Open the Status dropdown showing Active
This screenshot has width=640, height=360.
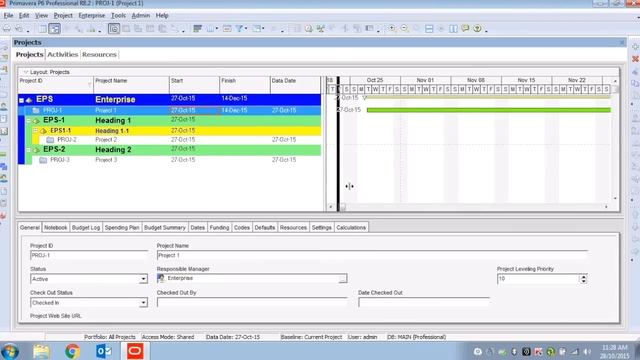click(x=143, y=279)
